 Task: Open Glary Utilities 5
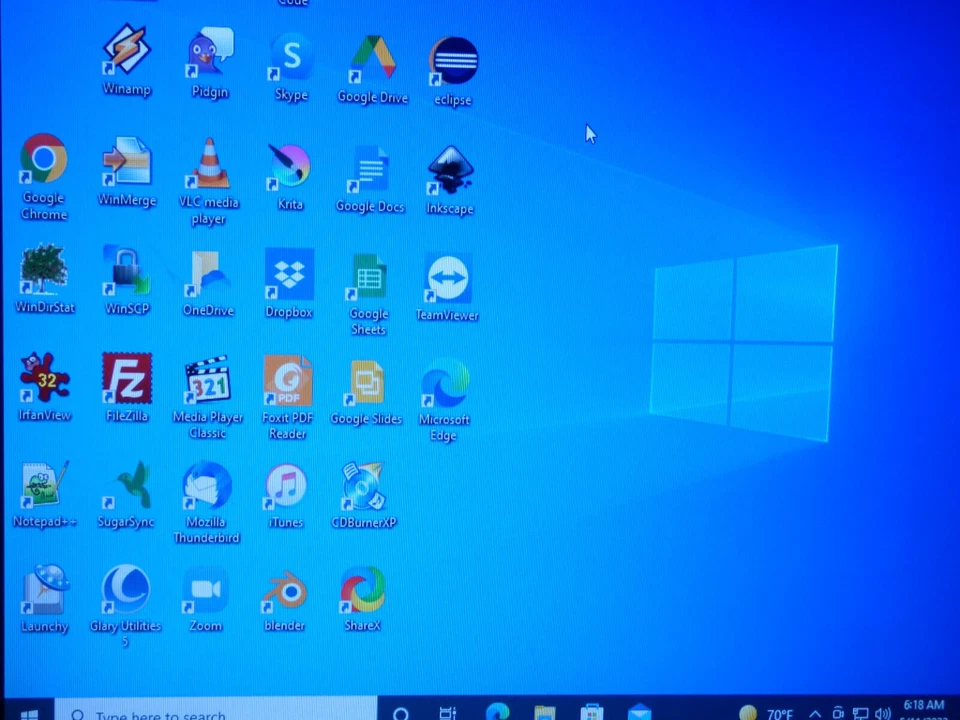[x=126, y=588]
